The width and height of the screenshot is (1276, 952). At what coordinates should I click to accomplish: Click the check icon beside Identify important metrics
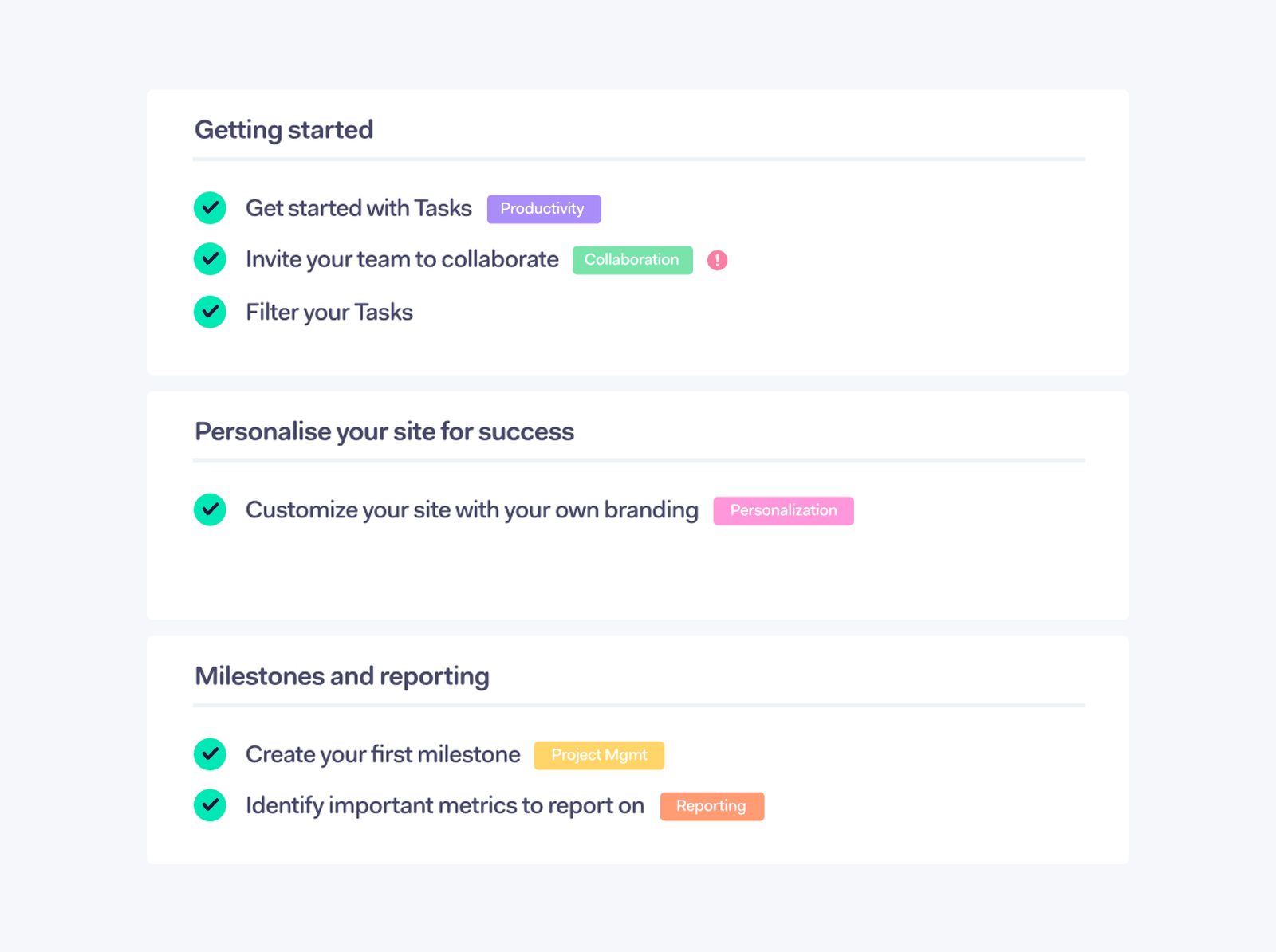[210, 805]
